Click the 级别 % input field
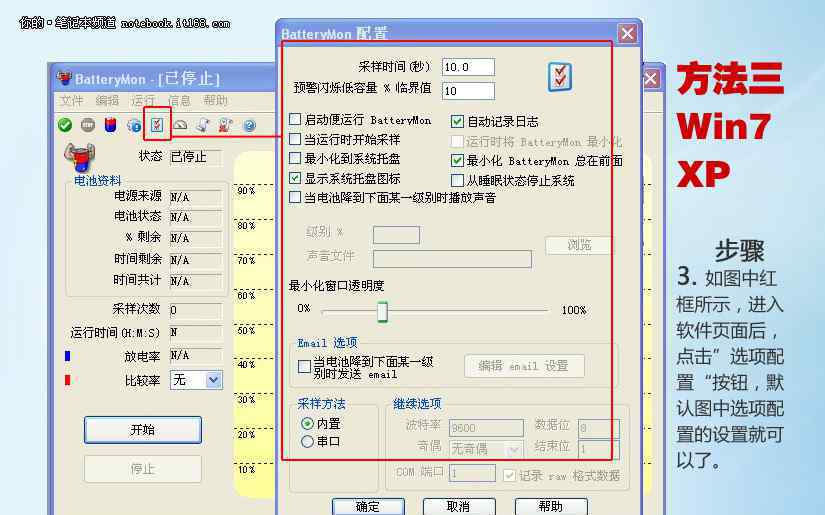Image resolution: width=825 pixels, height=515 pixels. 396,235
